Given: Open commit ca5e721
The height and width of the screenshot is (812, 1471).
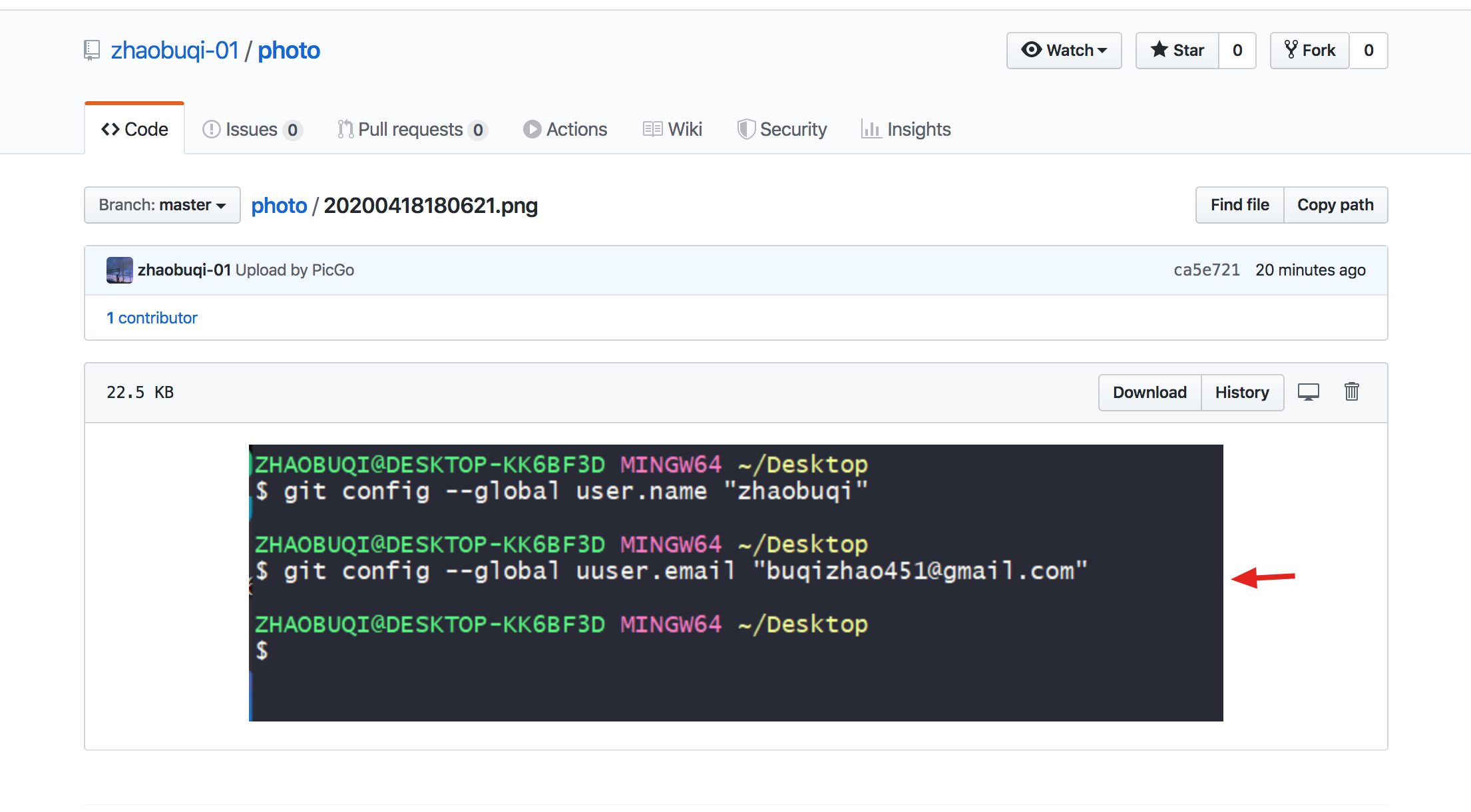Looking at the screenshot, I should click(1206, 270).
